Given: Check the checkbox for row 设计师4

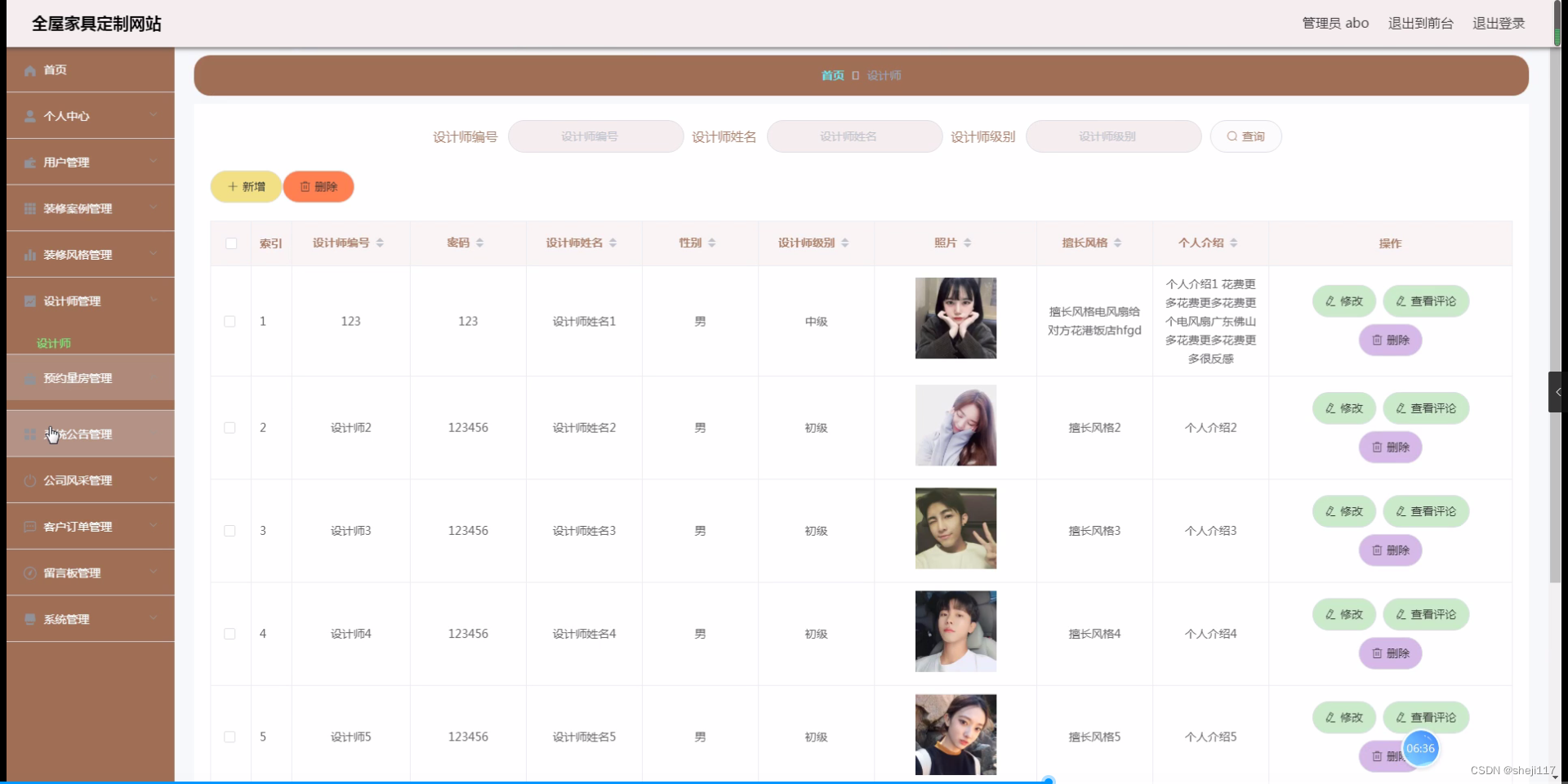Looking at the screenshot, I should [230, 634].
